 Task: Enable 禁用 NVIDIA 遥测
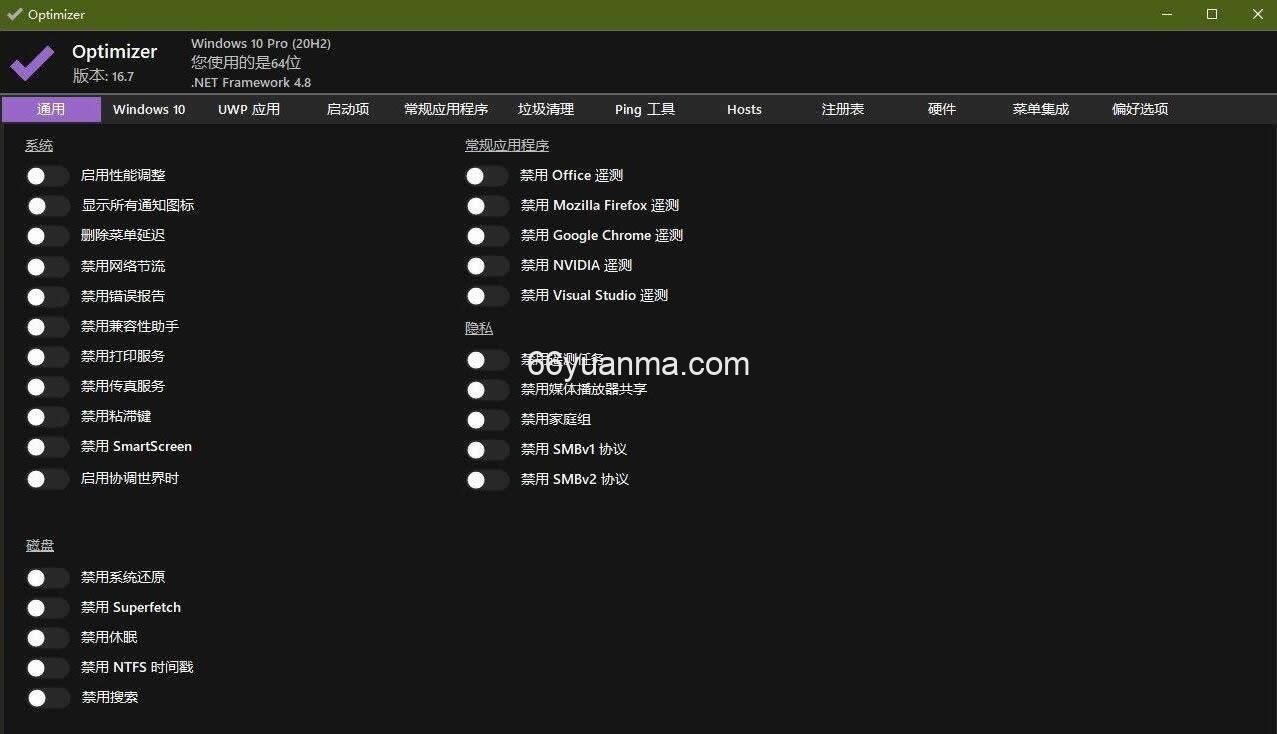pyautogui.click(x=486, y=265)
